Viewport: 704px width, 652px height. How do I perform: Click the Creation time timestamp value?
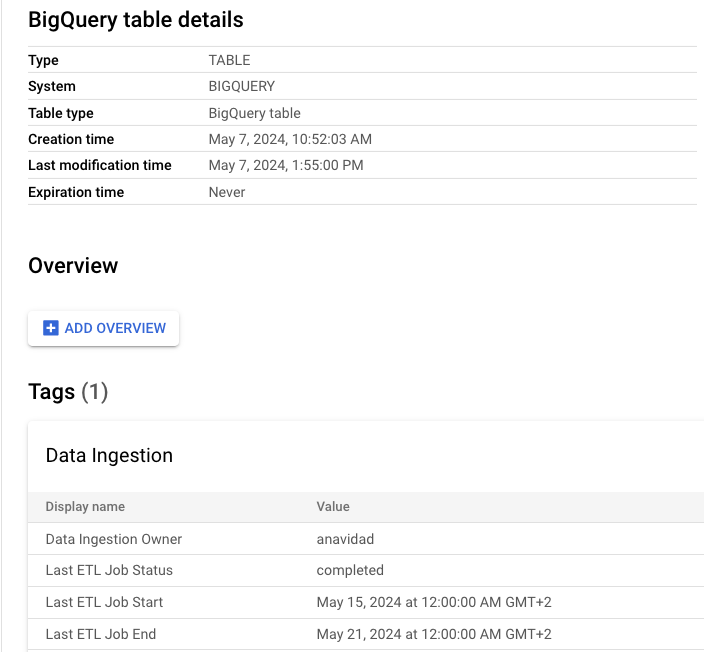click(290, 139)
